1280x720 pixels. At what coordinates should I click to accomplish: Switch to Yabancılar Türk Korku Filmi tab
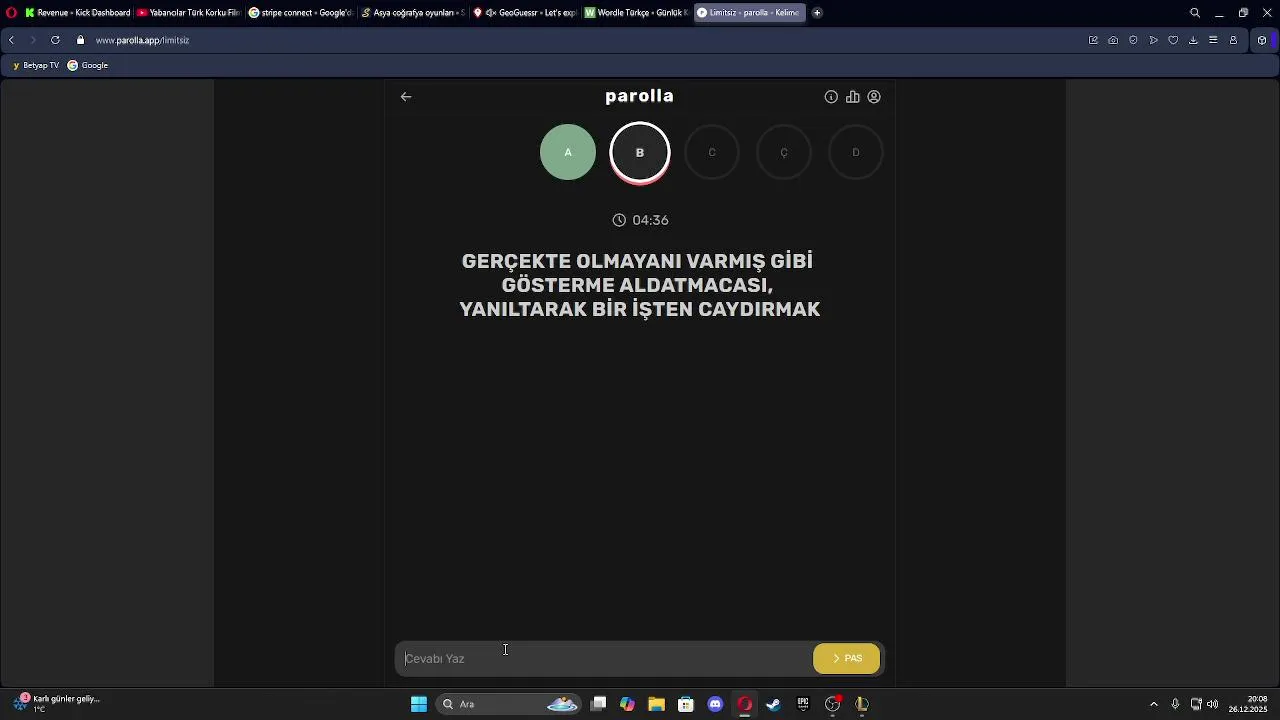click(188, 13)
